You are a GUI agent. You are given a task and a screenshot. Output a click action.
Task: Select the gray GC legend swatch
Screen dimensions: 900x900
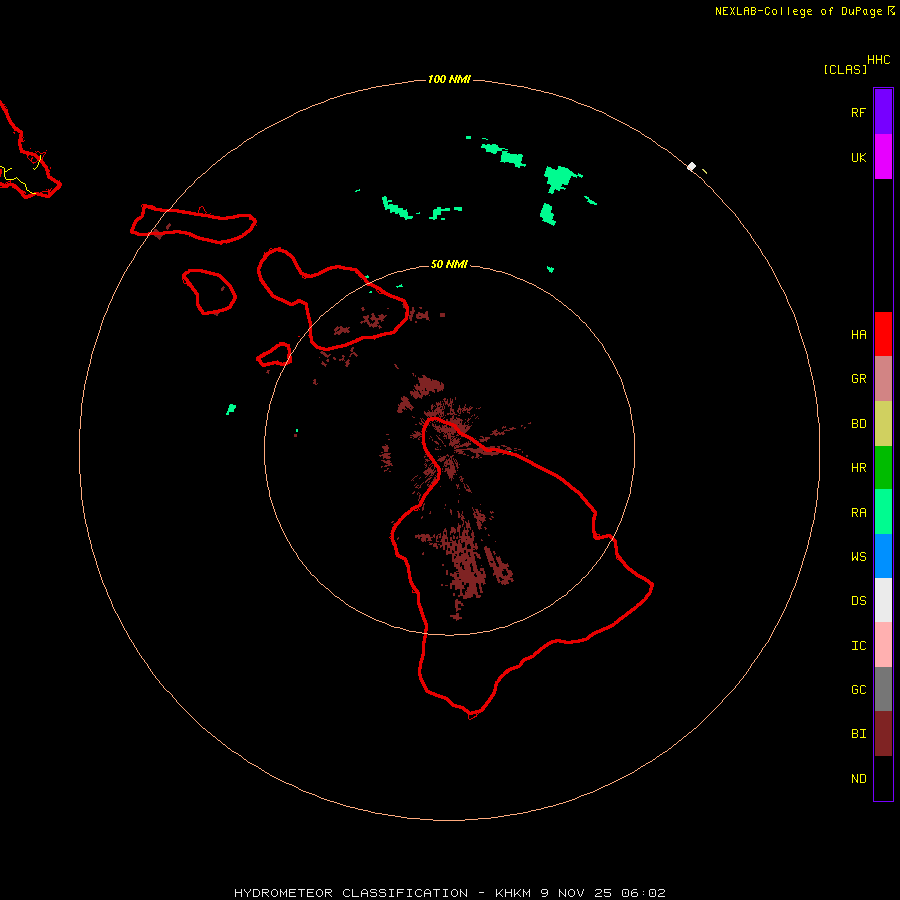(x=883, y=689)
